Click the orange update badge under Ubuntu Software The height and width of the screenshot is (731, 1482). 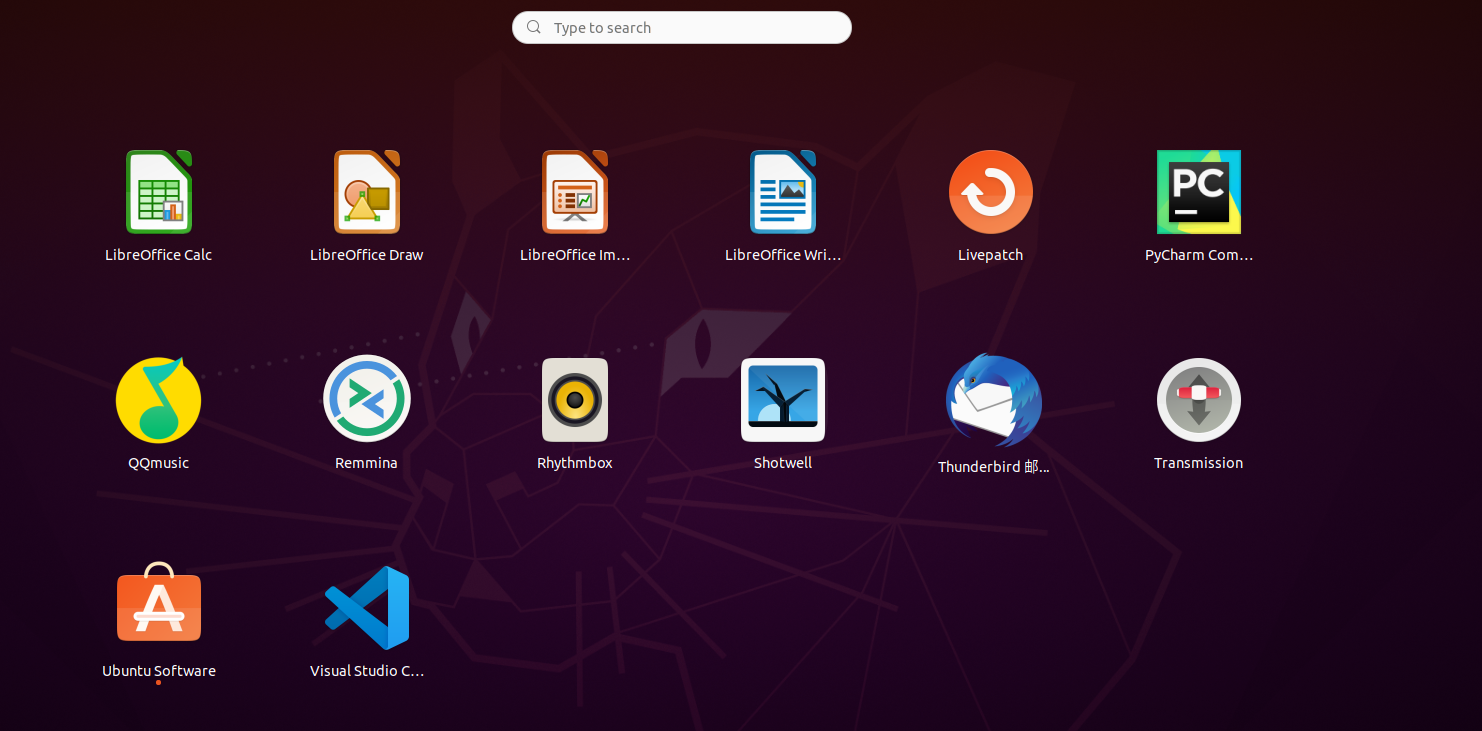159,682
